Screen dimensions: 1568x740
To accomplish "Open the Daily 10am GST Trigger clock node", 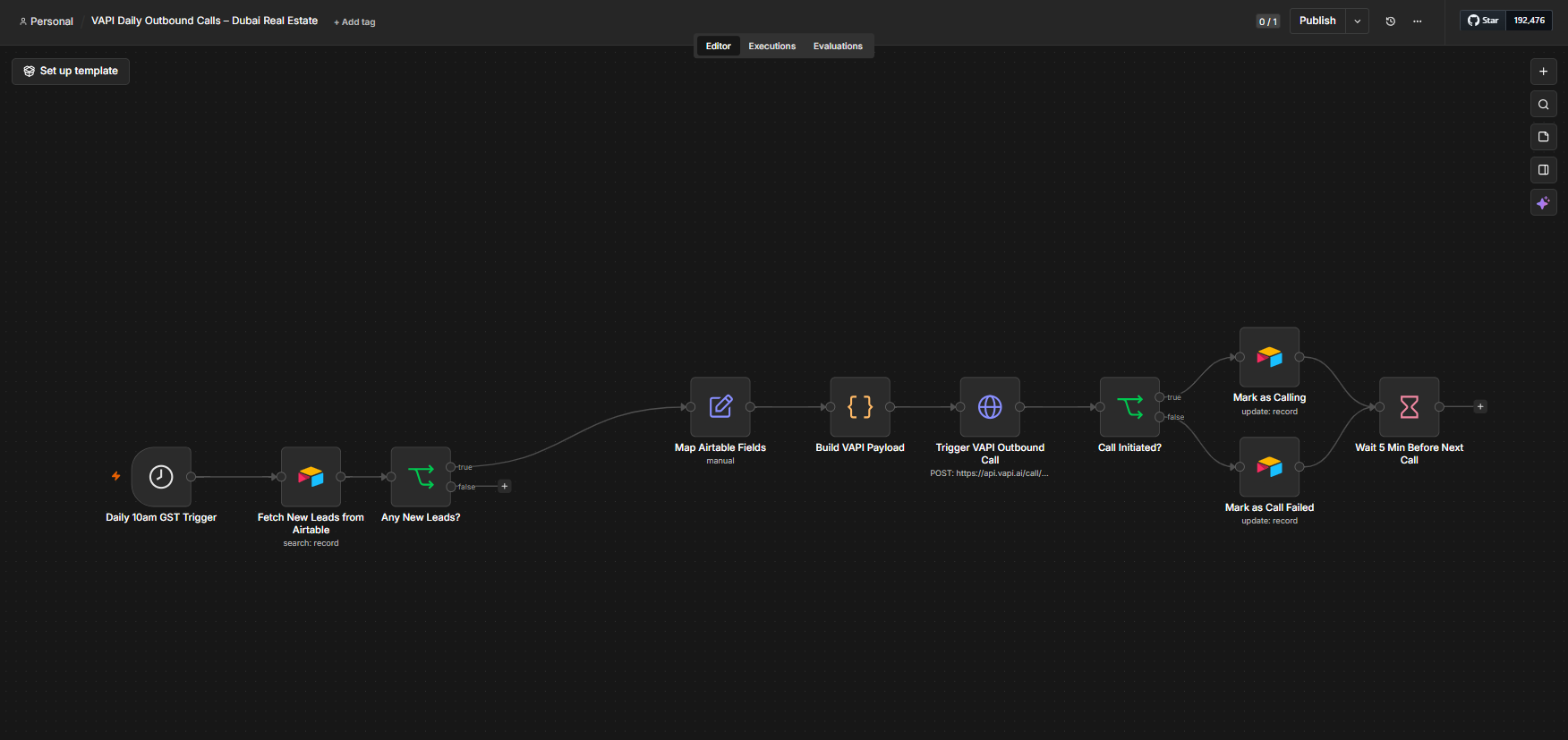I will coord(161,477).
